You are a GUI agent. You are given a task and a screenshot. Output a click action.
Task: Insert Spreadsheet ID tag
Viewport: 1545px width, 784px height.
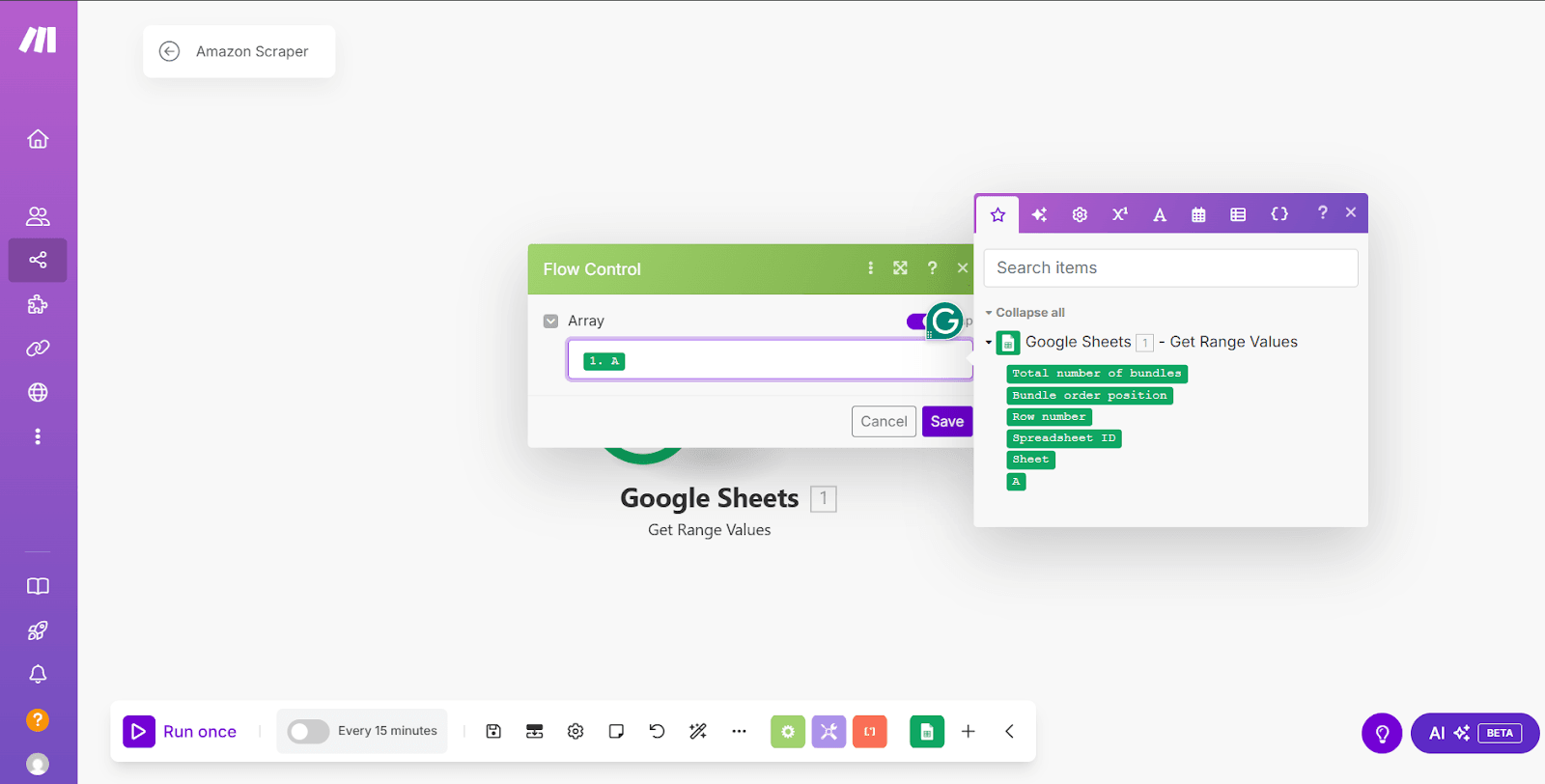pos(1064,438)
